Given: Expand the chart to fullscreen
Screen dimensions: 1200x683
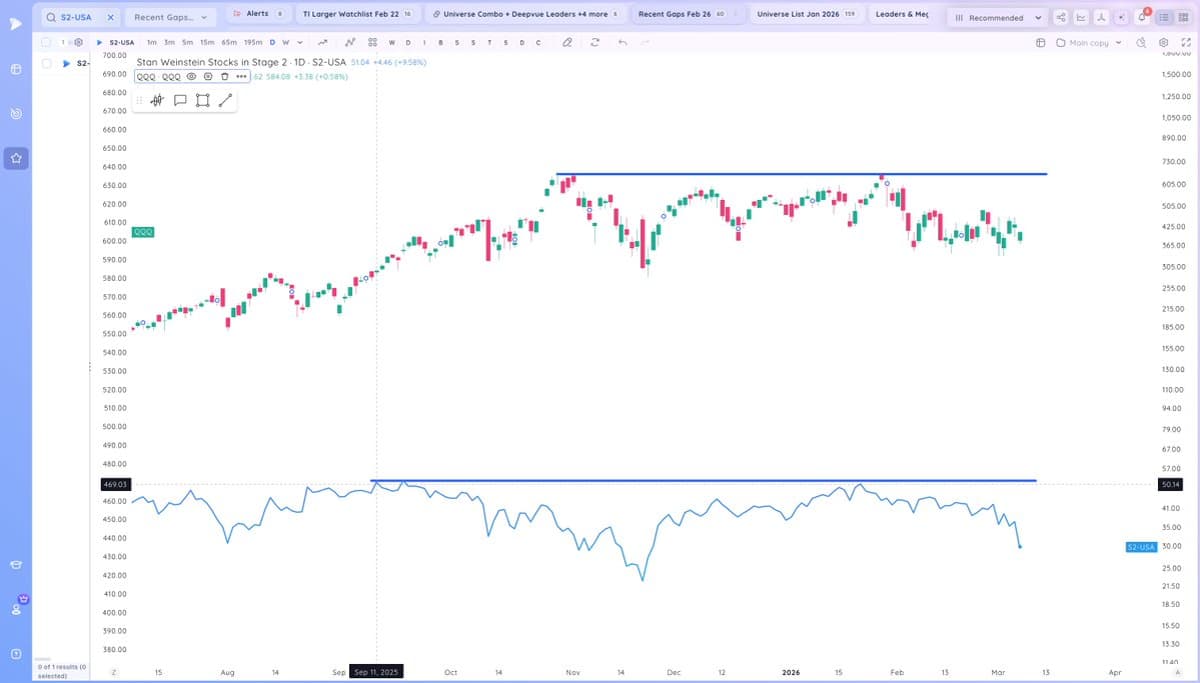Looking at the screenshot, I should 1188,44.
